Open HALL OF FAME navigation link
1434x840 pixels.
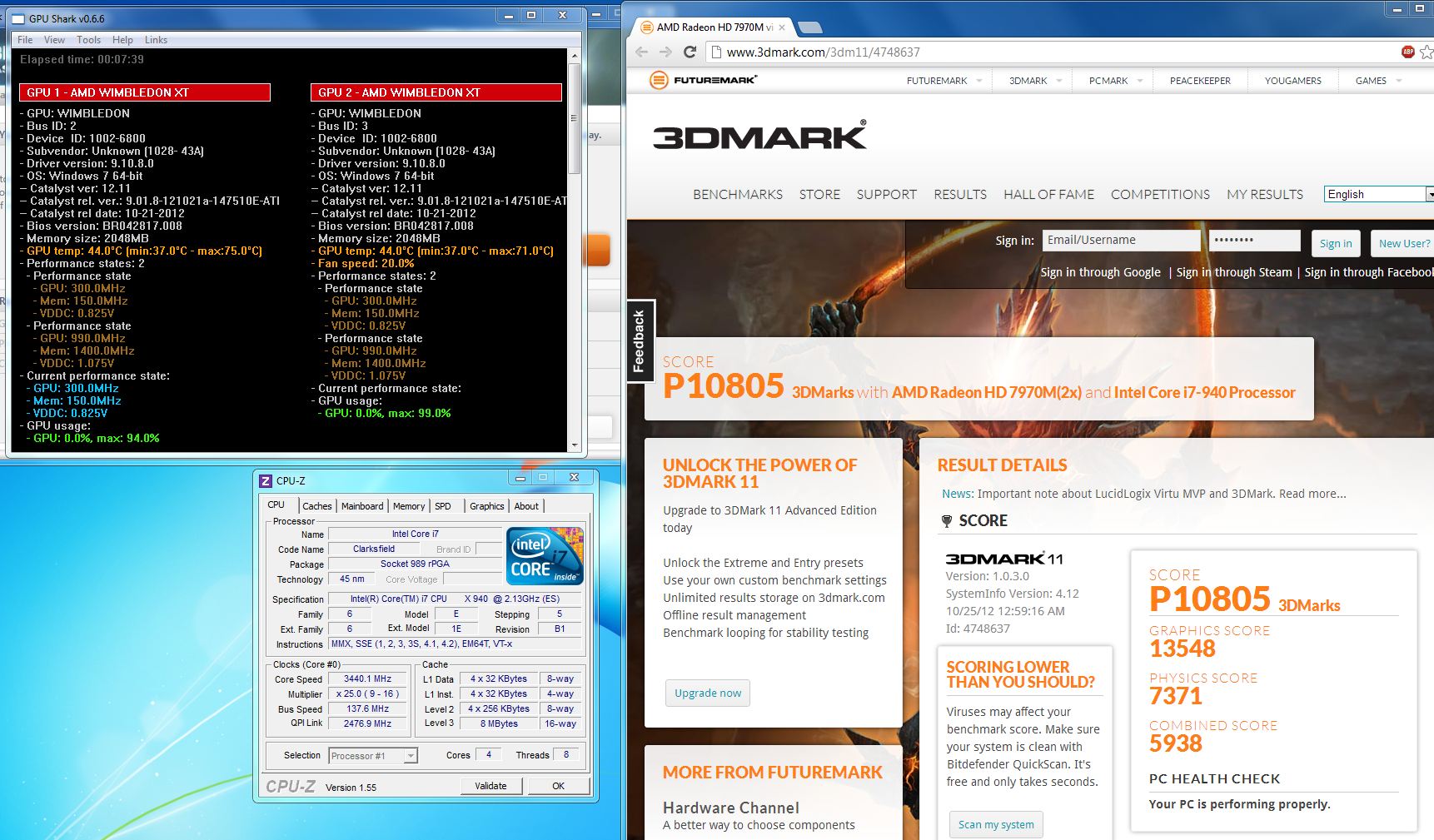click(x=1048, y=194)
